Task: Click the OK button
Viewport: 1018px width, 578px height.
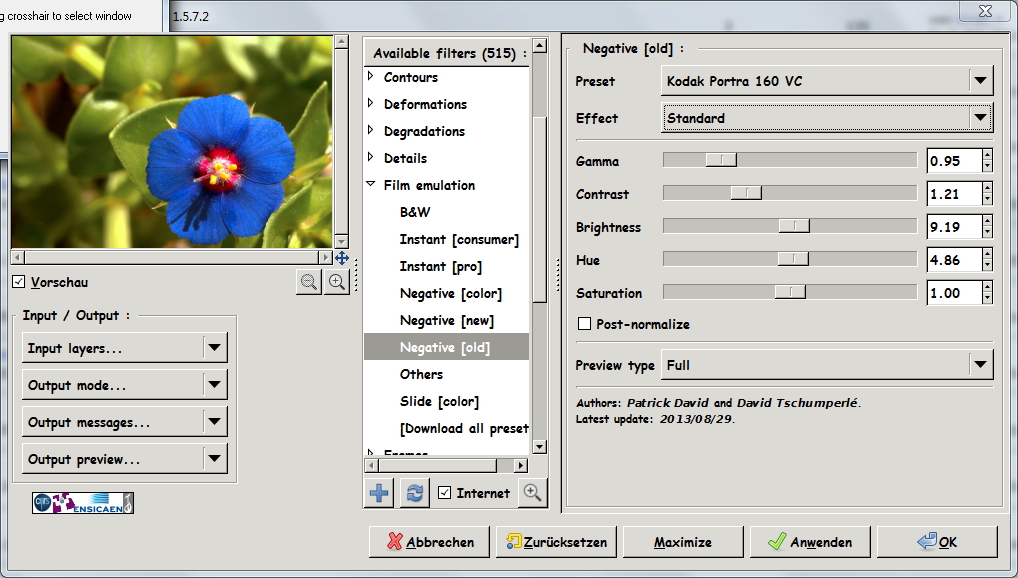Action: (937, 542)
